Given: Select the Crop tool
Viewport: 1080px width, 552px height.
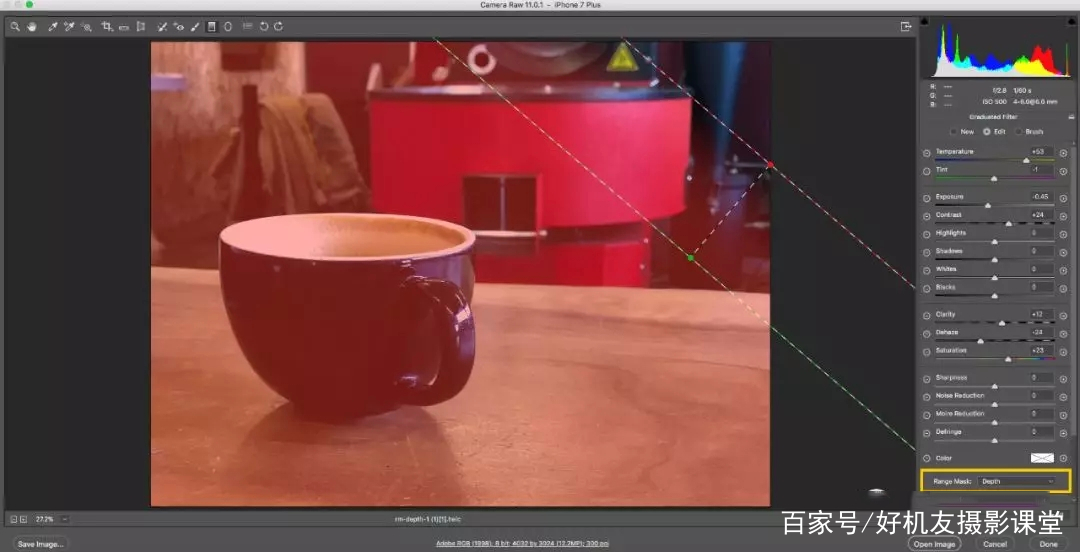Looking at the screenshot, I should tap(107, 27).
